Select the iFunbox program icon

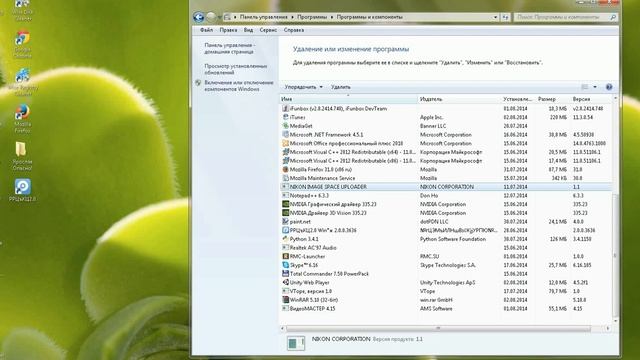(x=285, y=109)
